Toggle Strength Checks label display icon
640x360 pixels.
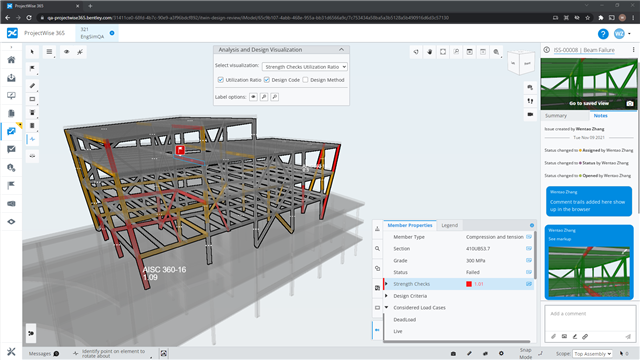point(529,284)
